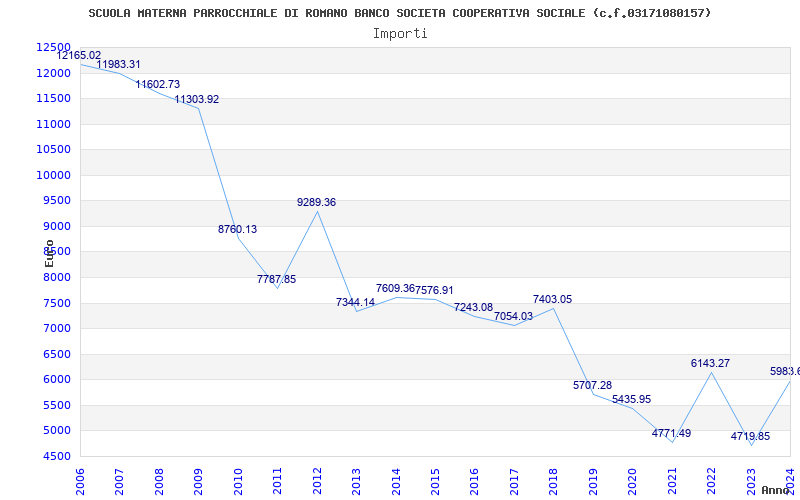Click y-axis value 7000

click(x=56, y=328)
